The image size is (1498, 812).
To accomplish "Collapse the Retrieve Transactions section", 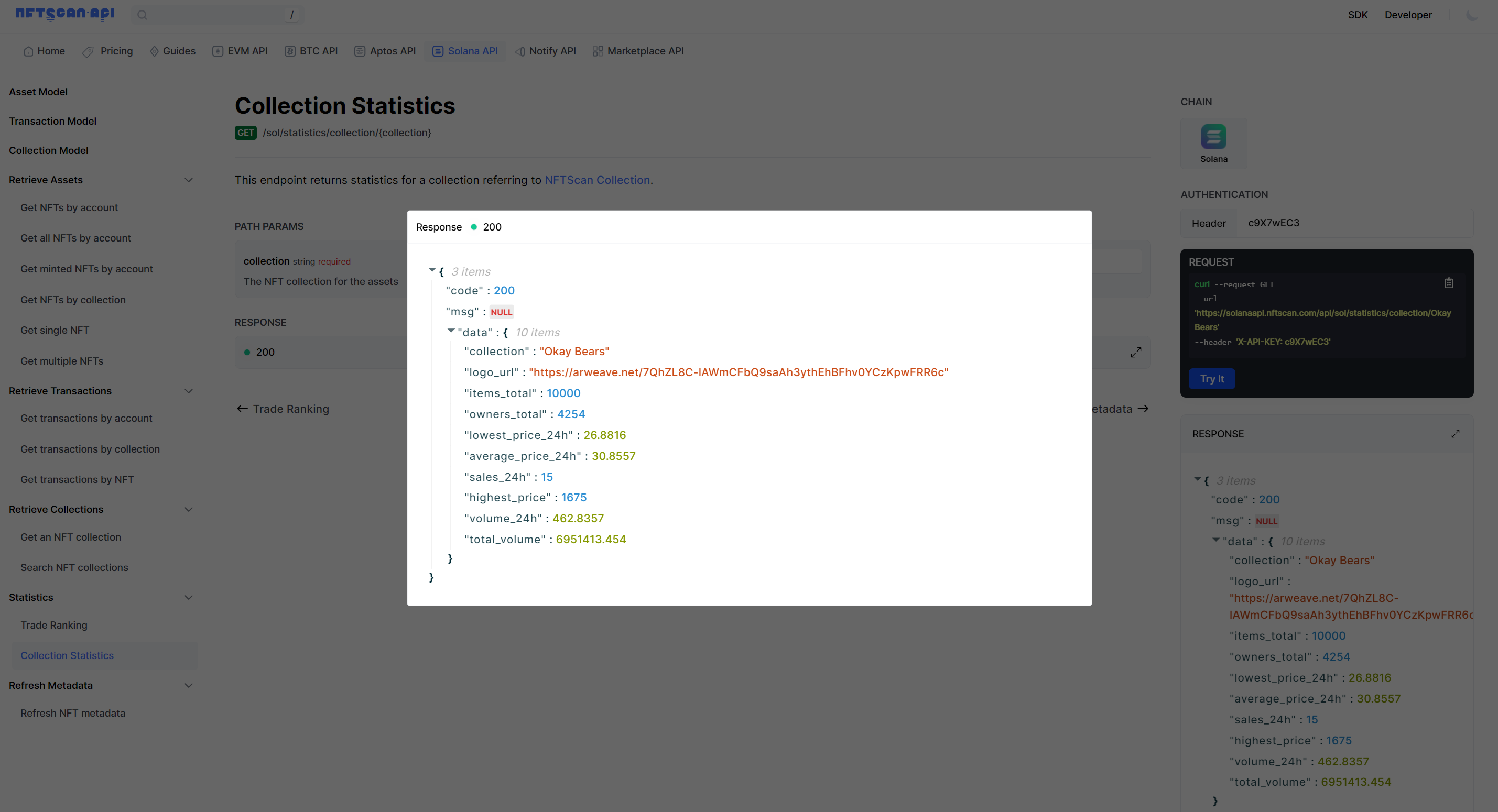I will click(x=188, y=391).
